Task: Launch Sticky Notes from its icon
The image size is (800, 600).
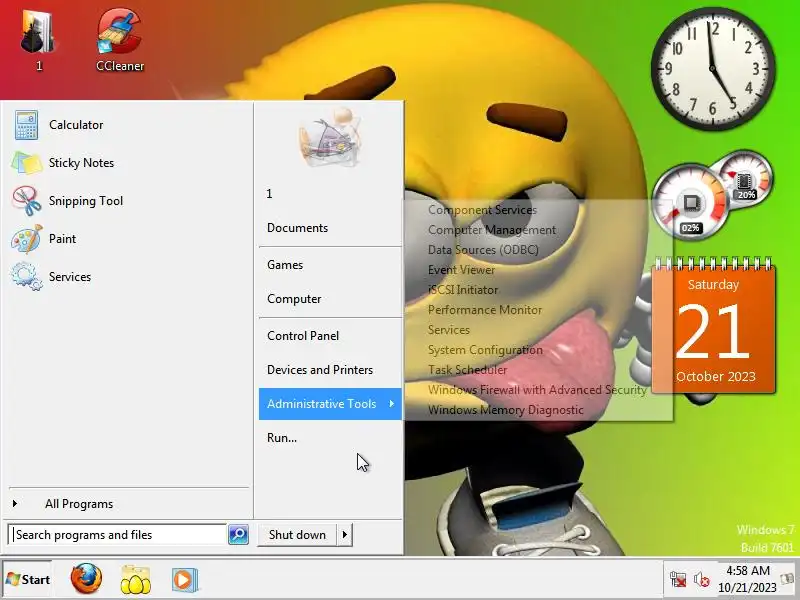Action: [x=26, y=163]
